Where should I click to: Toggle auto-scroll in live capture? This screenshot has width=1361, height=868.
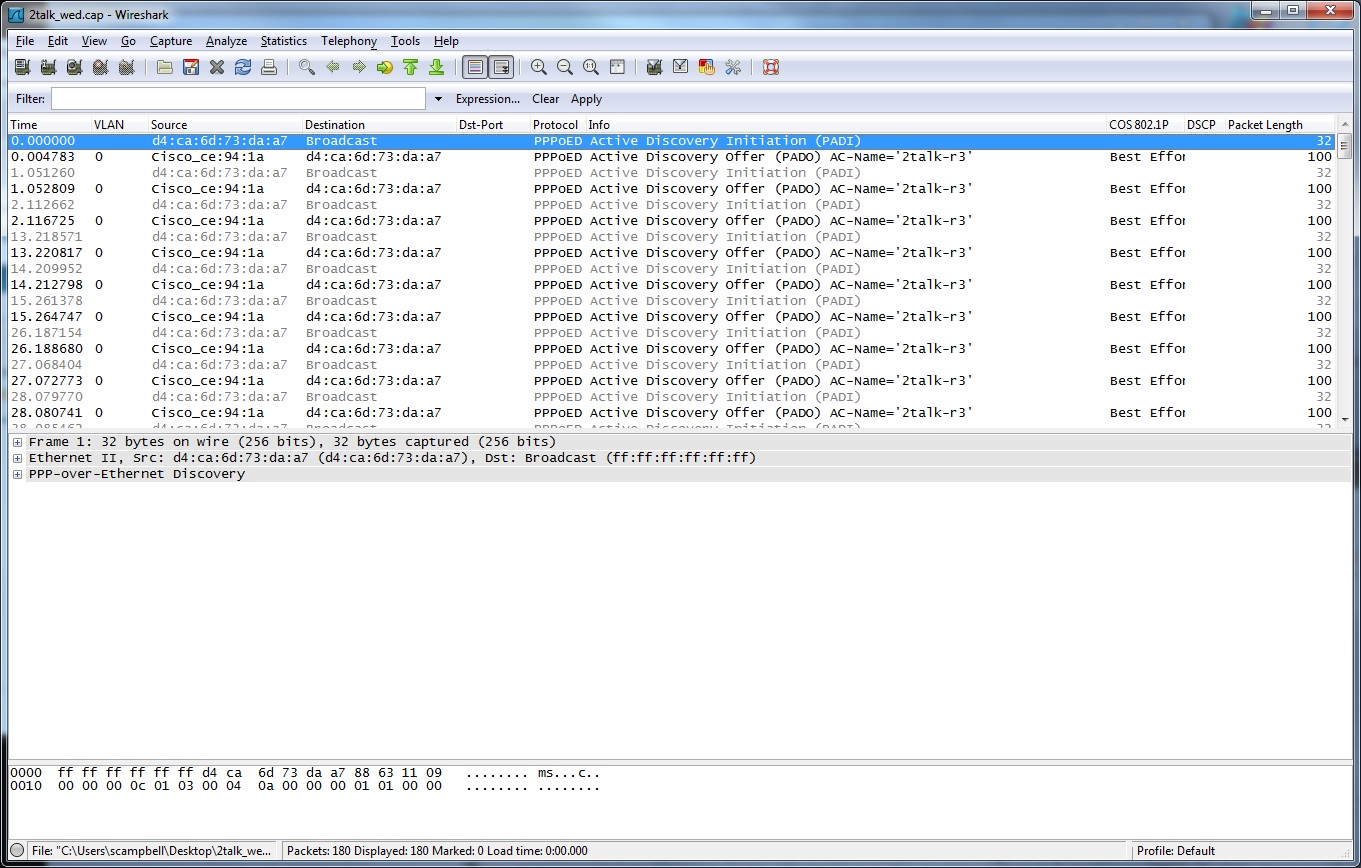click(500, 67)
